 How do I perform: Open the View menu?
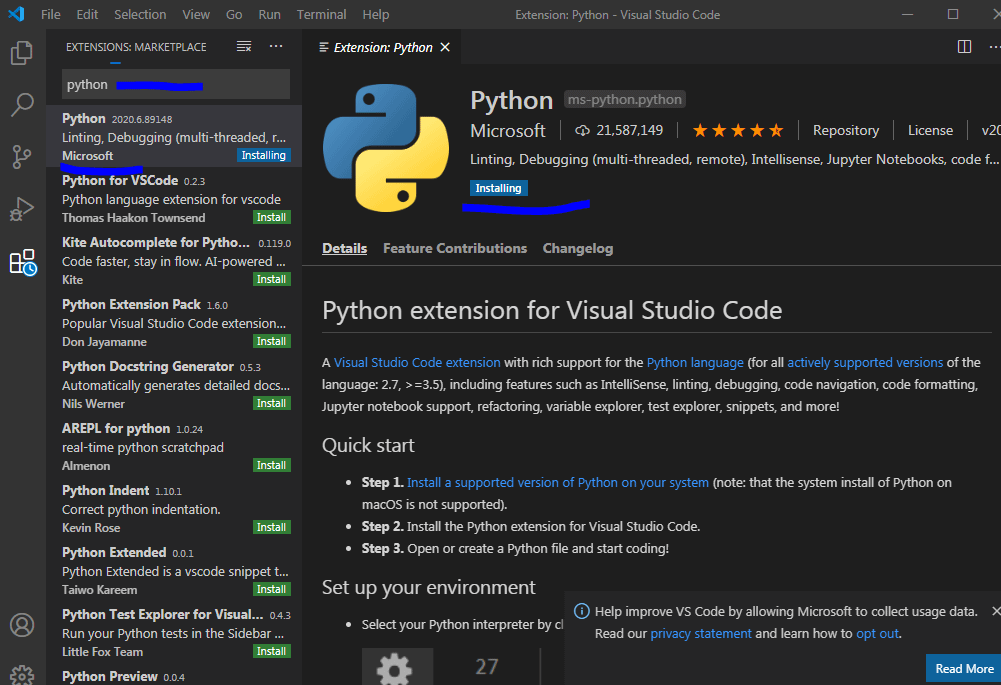195,14
